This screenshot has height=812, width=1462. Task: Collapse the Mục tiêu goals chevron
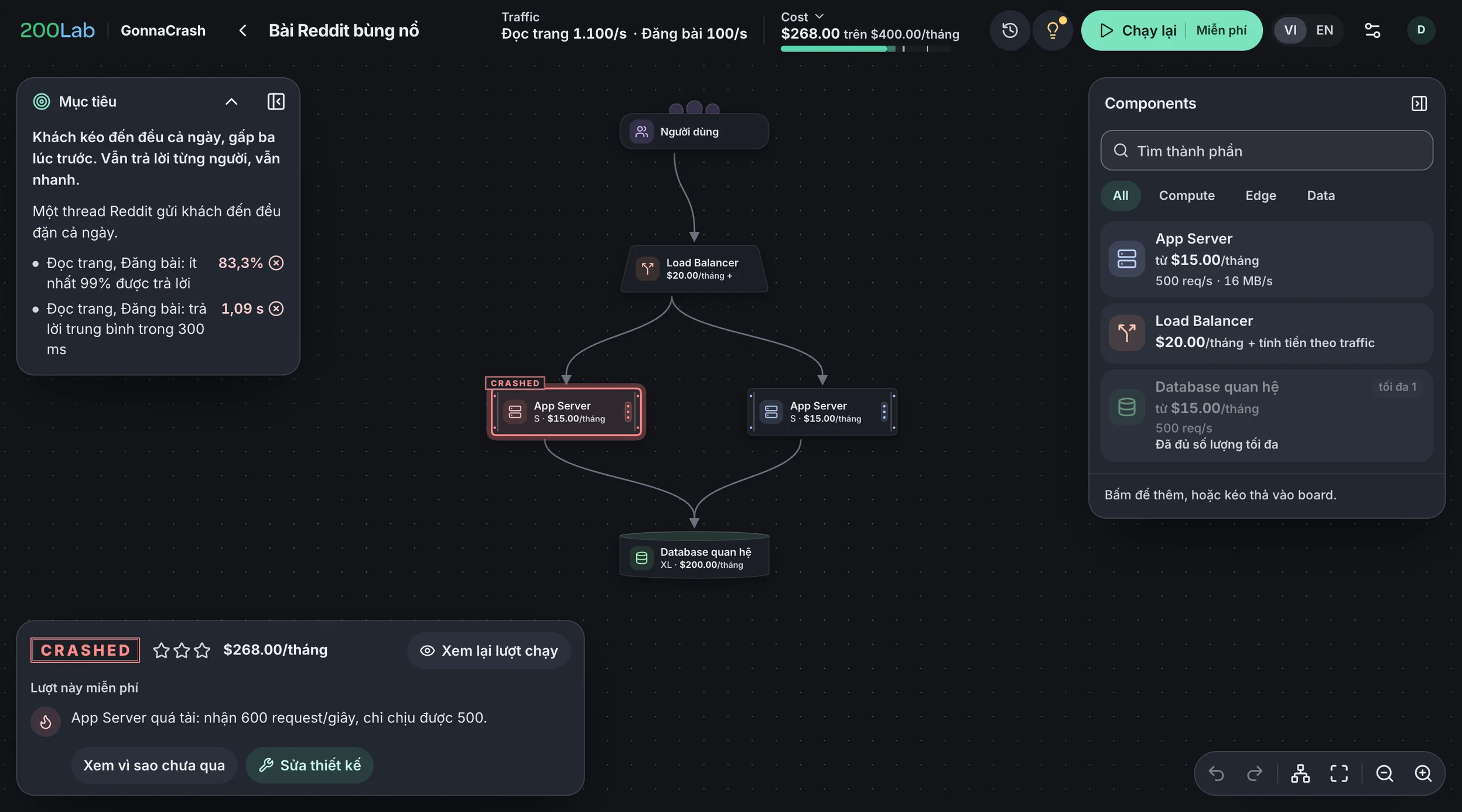click(x=231, y=101)
